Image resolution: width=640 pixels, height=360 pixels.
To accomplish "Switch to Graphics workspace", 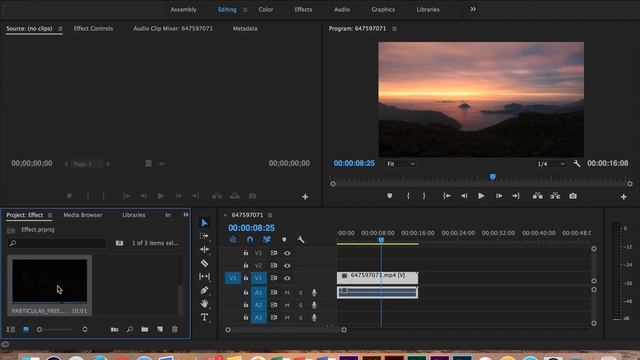I will [383, 9].
